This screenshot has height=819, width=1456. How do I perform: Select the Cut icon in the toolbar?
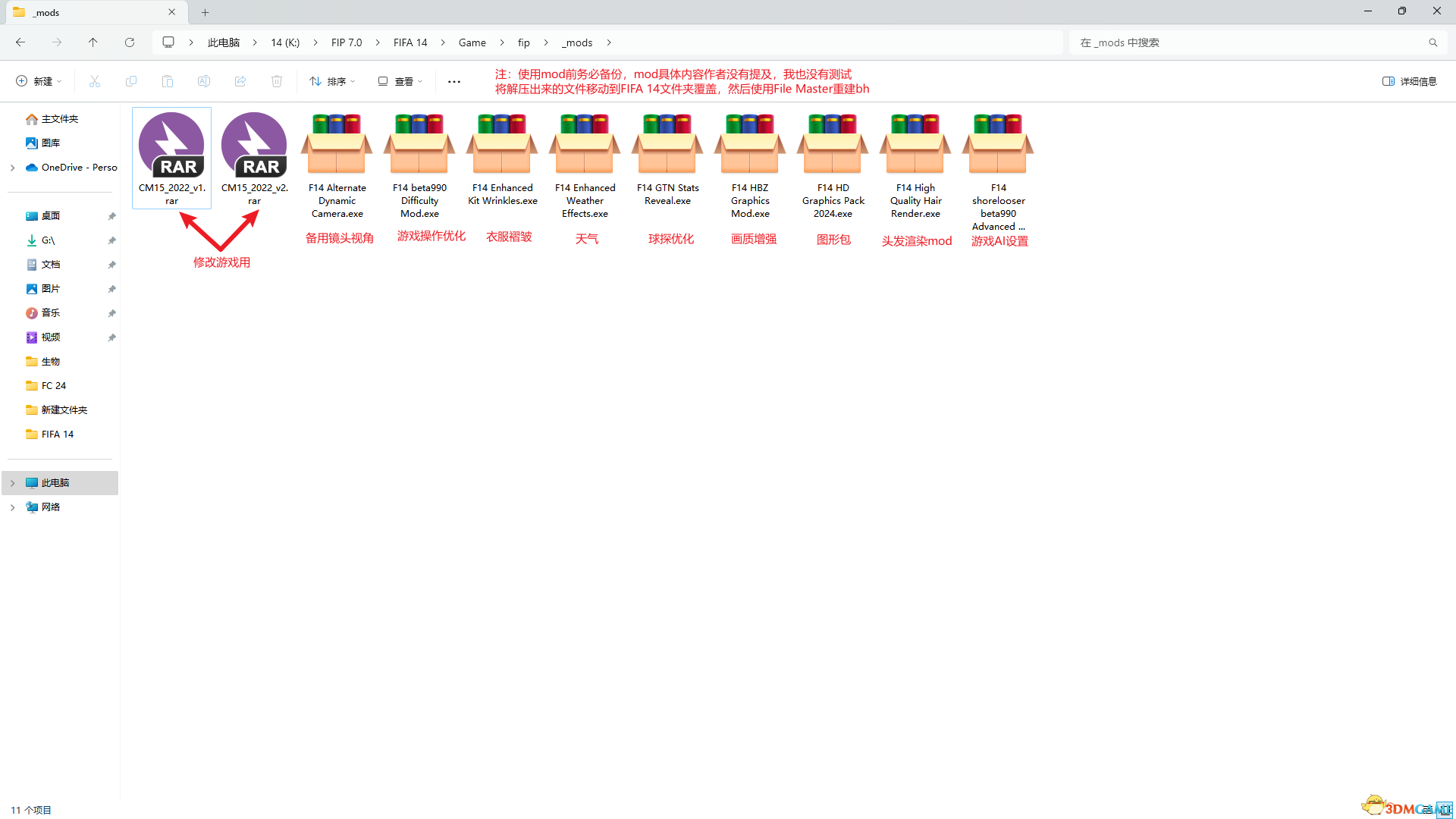94,81
